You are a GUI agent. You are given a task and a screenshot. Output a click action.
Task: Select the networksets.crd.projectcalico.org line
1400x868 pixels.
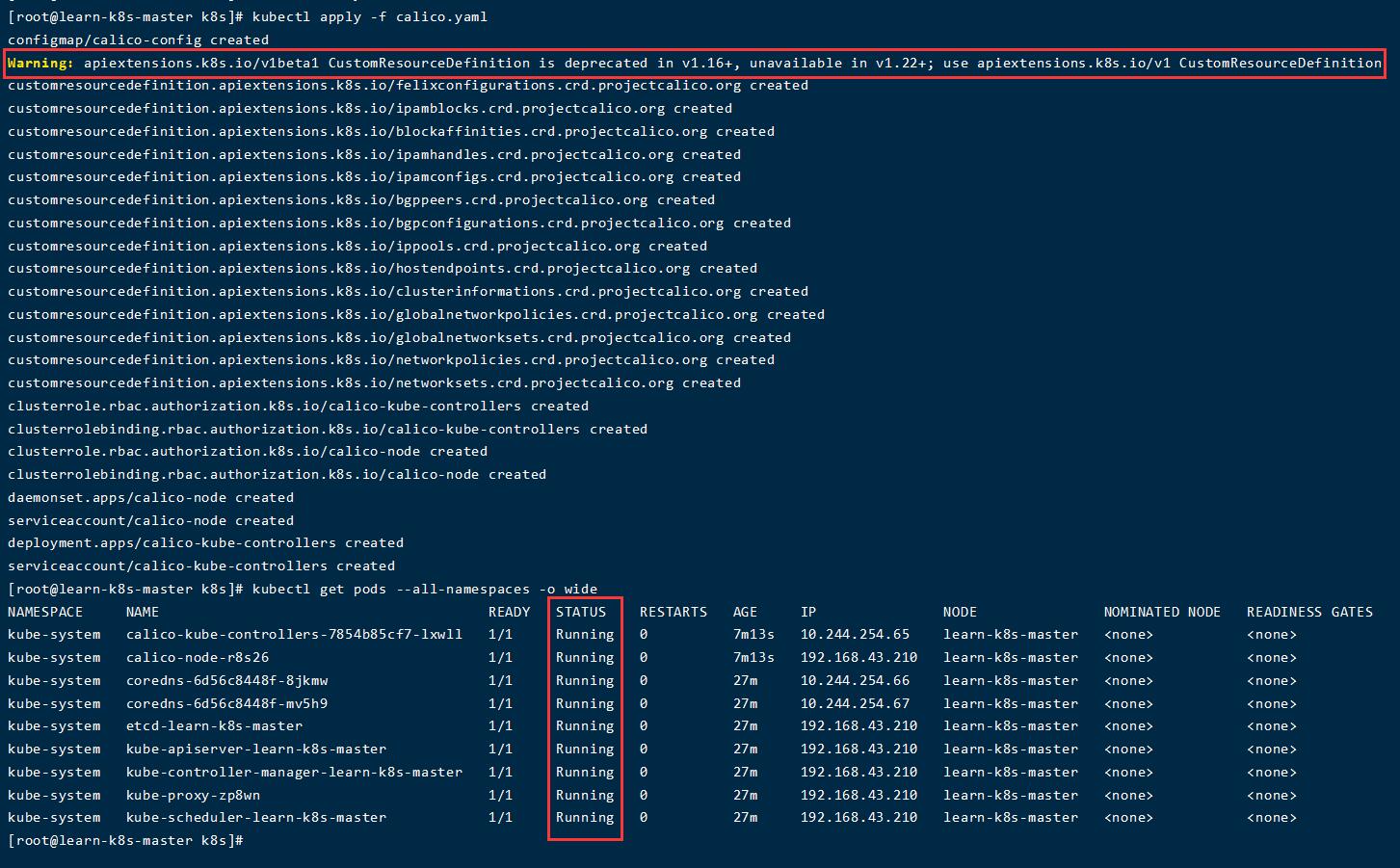tap(375, 383)
